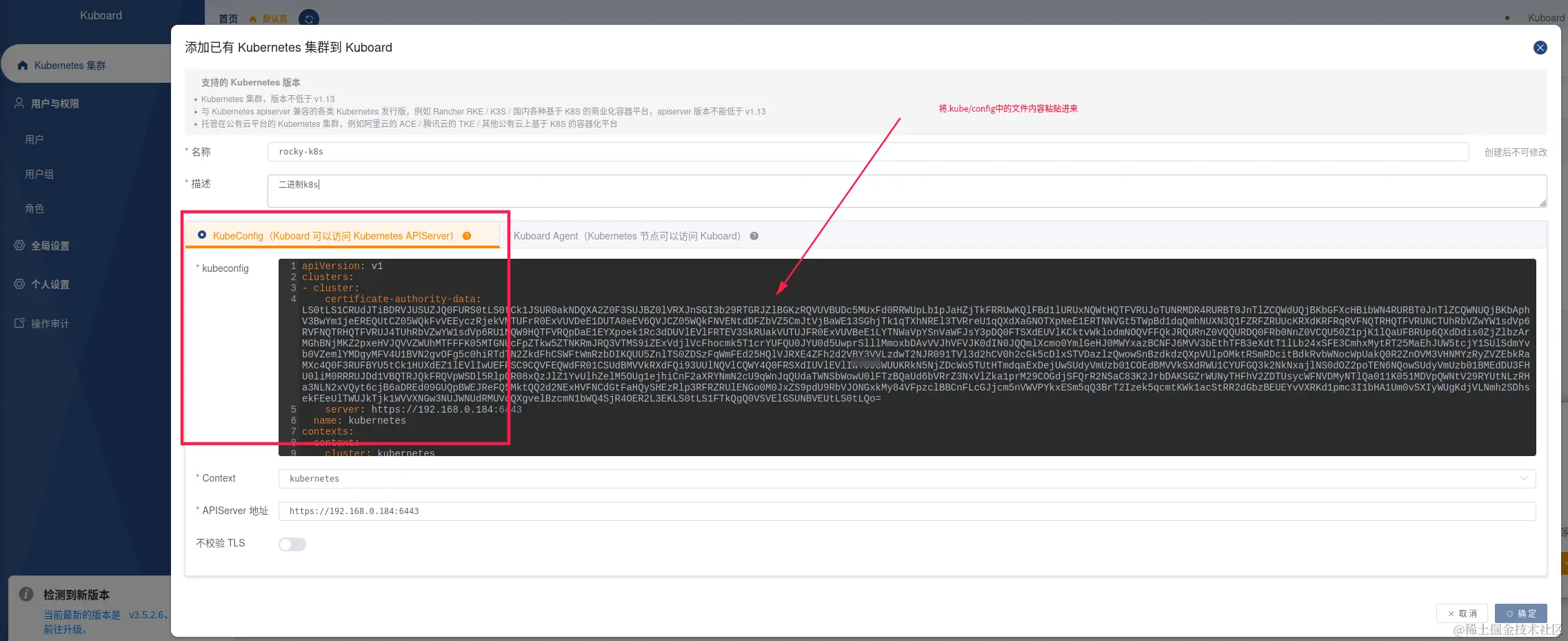The image size is (1568, 641).
Task: Focus the 描述 text area
Action: pos(907,191)
